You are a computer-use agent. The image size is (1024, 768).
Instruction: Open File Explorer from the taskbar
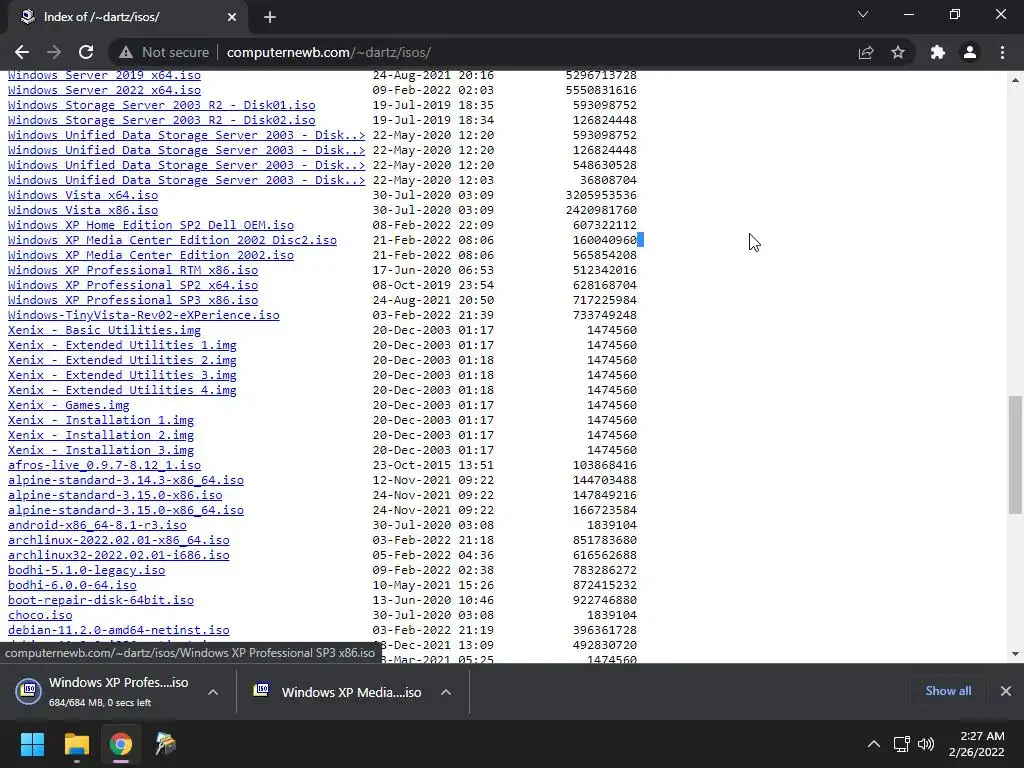76,744
